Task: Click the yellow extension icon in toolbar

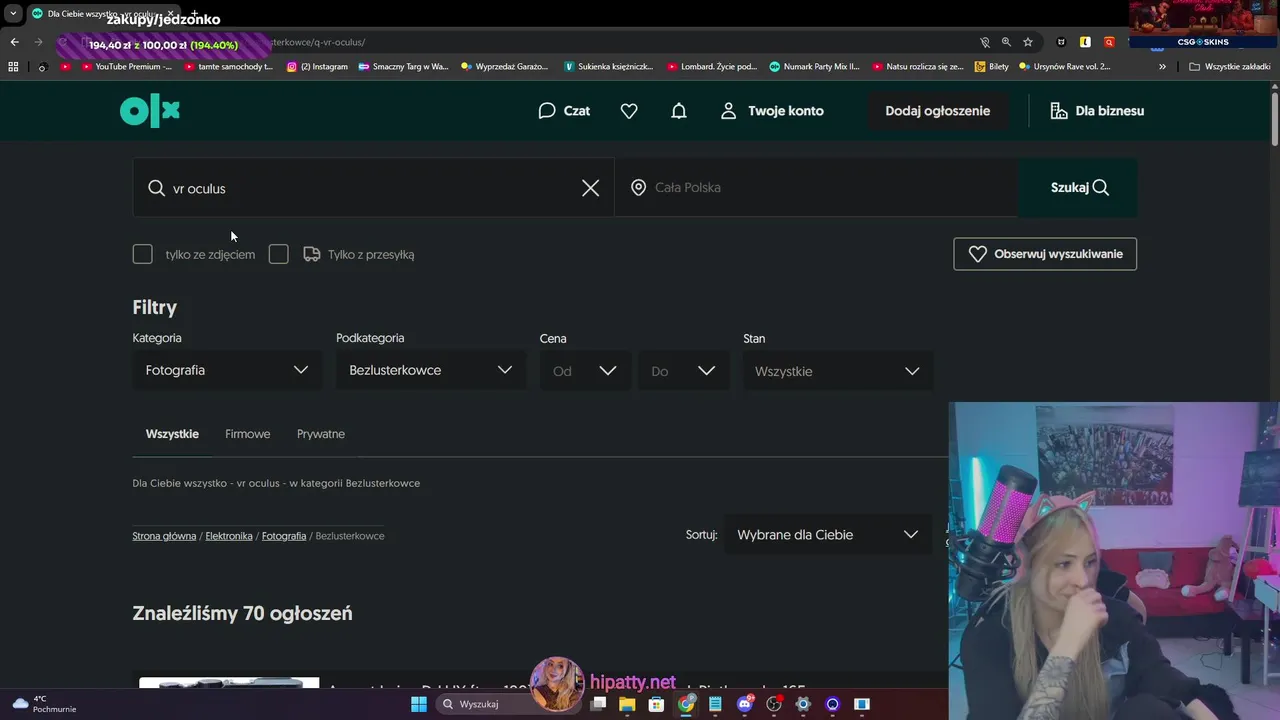Action: (x=1085, y=42)
